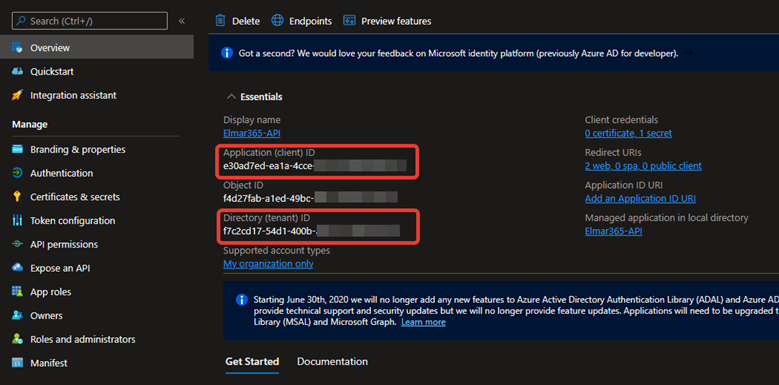779x385 pixels.
Task: Click the feedback banner arrow
Action: 689,53
